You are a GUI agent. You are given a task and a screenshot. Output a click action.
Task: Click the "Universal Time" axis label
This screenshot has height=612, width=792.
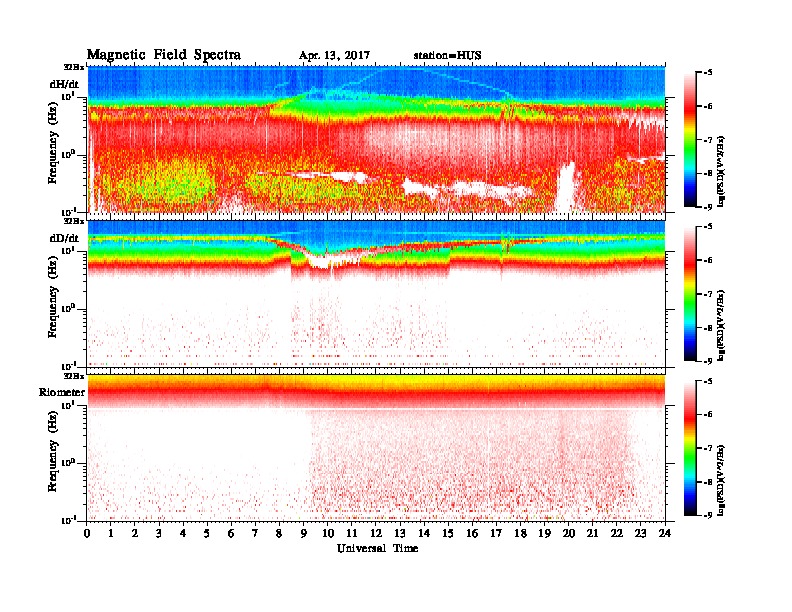pos(377,548)
